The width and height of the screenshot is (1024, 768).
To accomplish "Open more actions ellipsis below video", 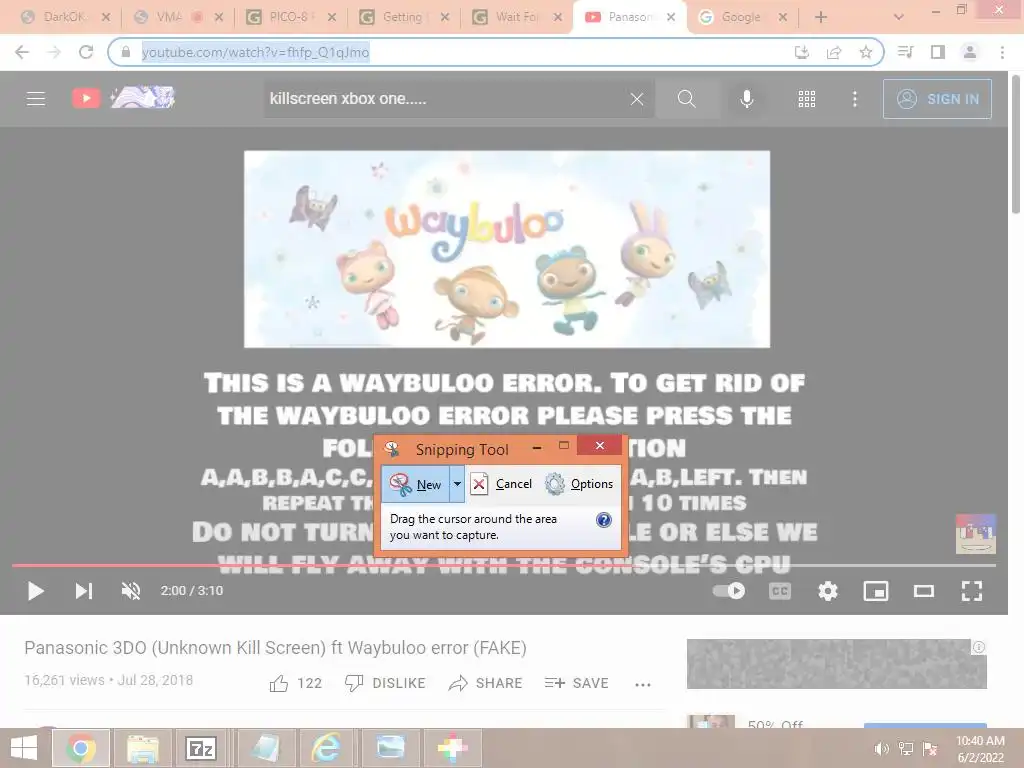I will [643, 684].
